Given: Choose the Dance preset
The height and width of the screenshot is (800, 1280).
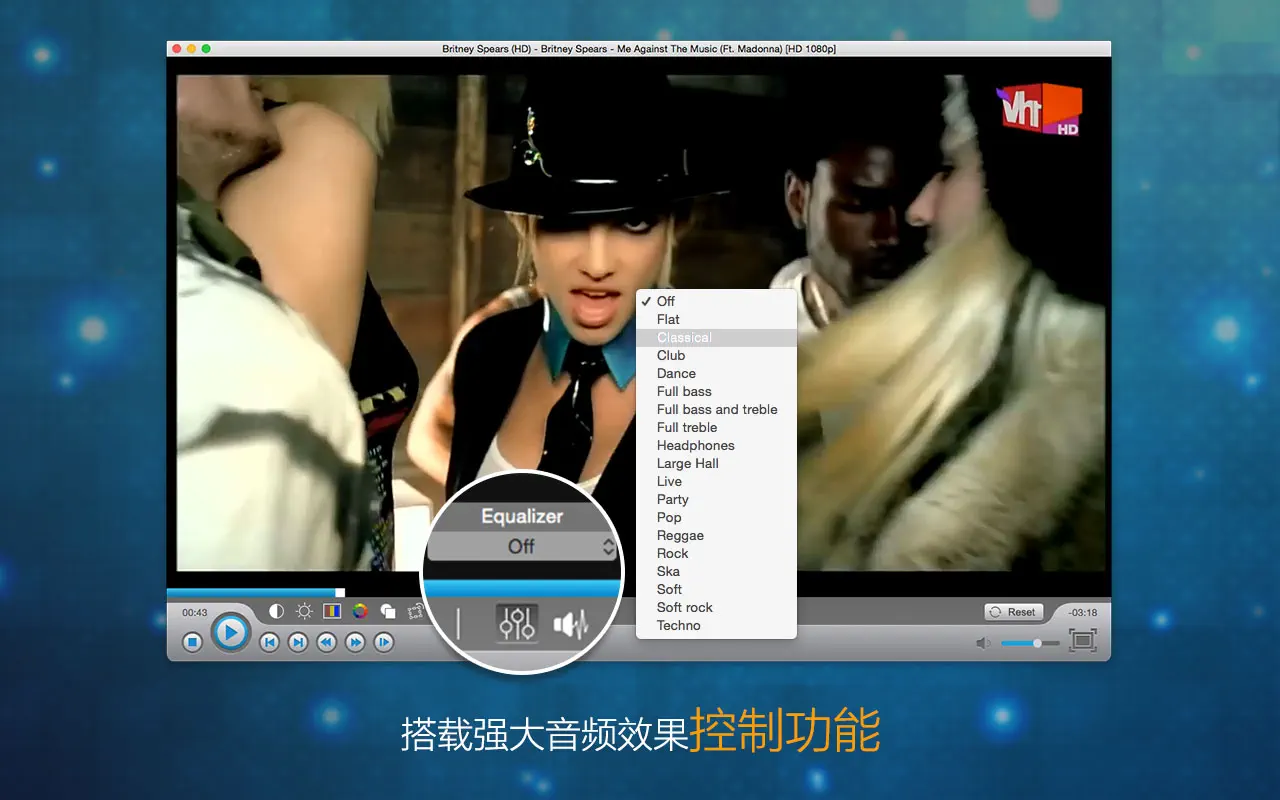Looking at the screenshot, I should [716, 373].
